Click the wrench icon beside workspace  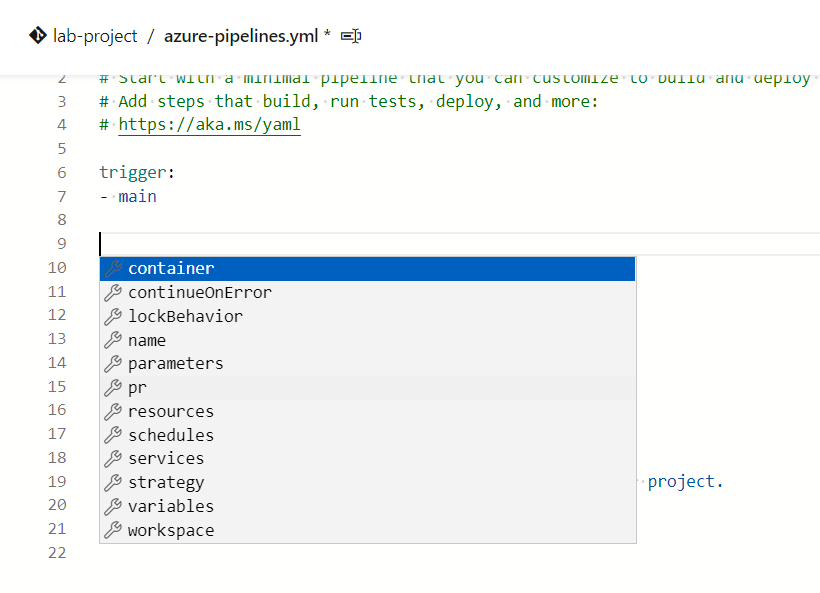pyautogui.click(x=113, y=530)
